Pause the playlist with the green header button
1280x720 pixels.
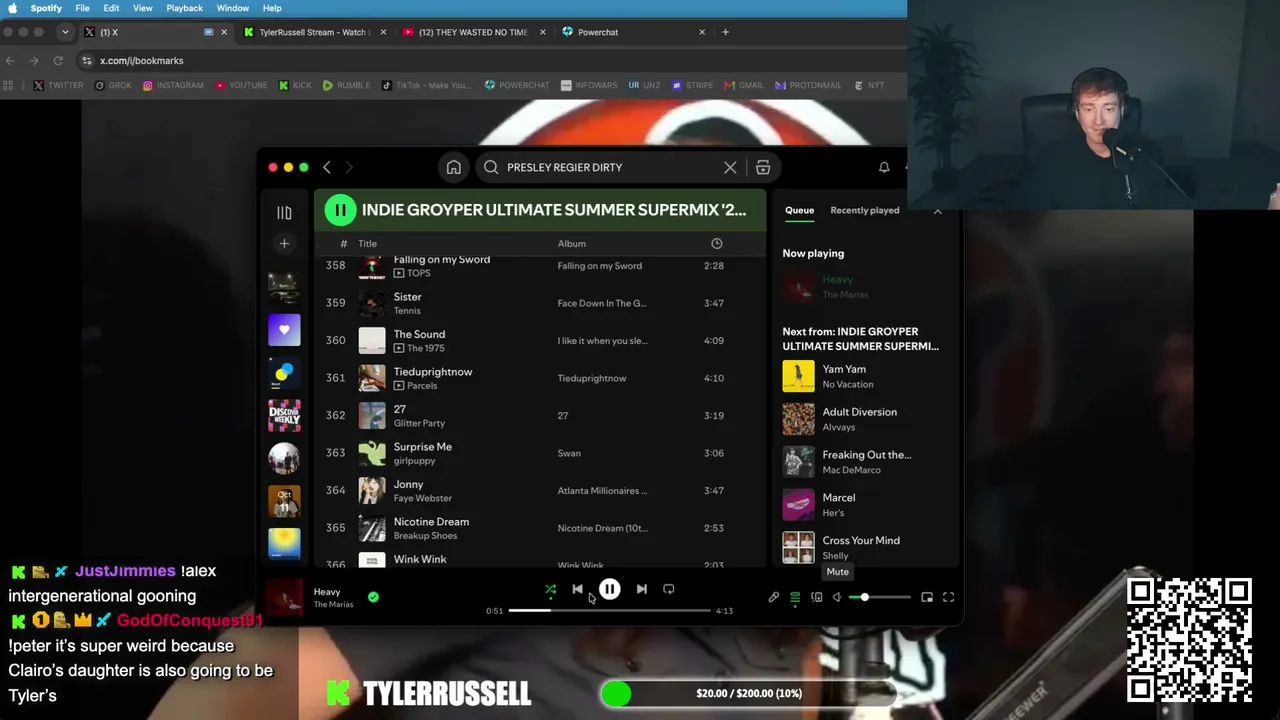(x=340, y=210)
